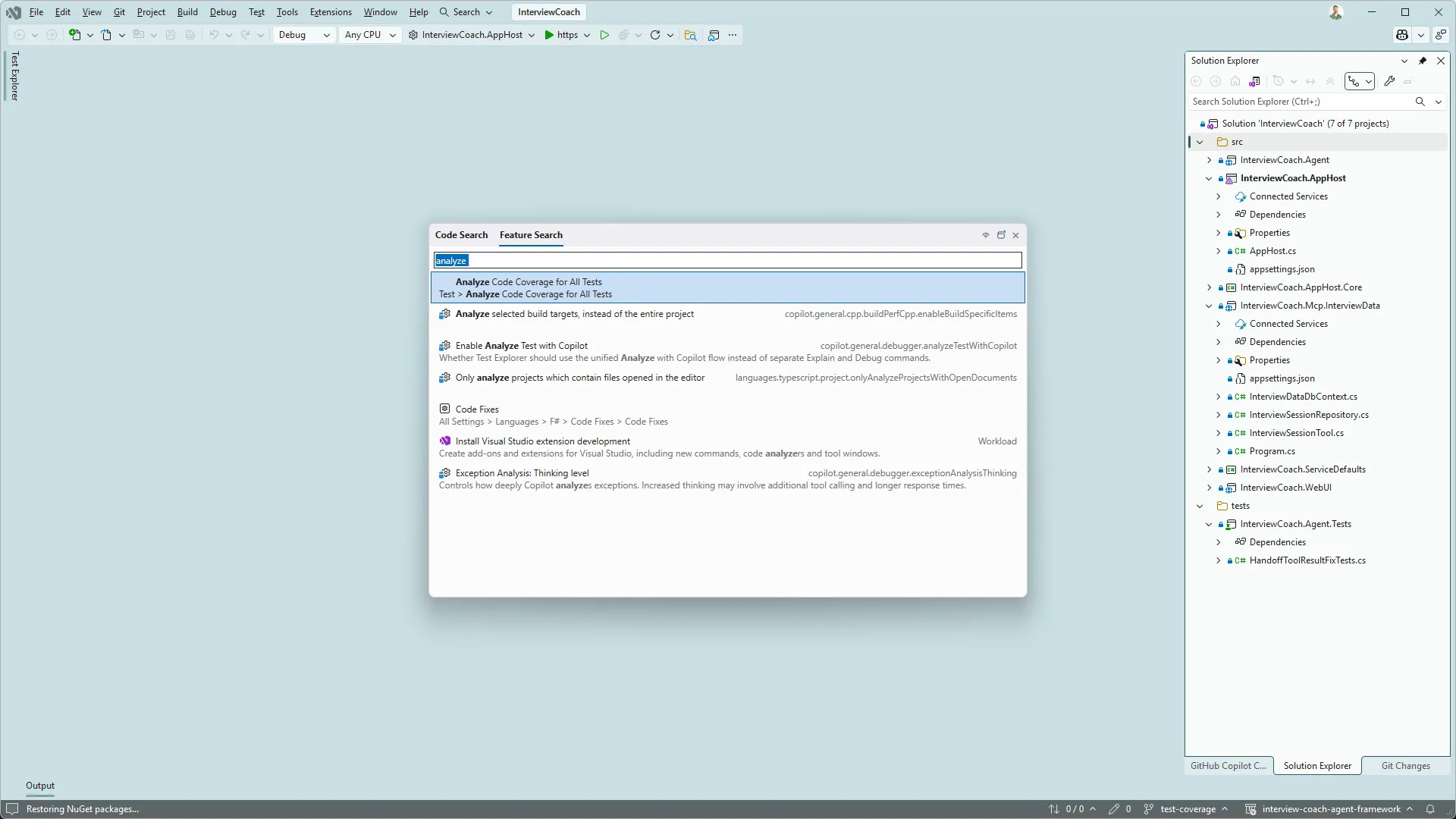Image resolution: width=1456 pixels, height=819 pixels.
Task: Click the interview-coach-agent-framework repository selector
Action: pos(1330,809)
